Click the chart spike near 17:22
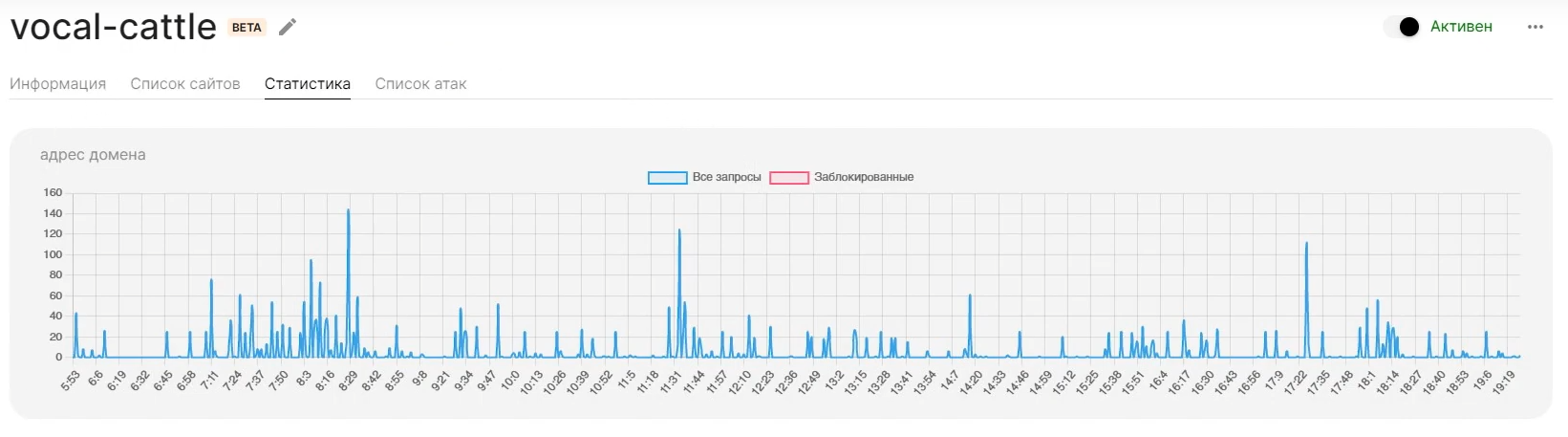 1306,245
